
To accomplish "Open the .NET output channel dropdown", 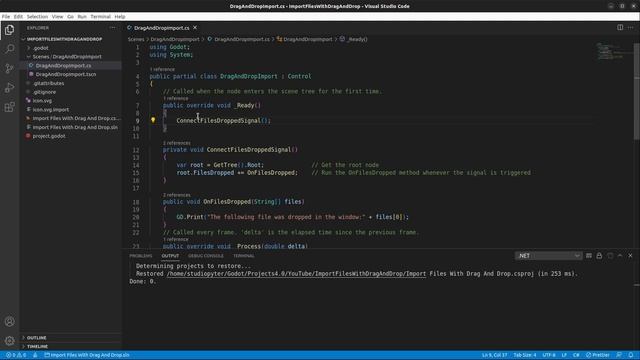I will coord(549,256).
